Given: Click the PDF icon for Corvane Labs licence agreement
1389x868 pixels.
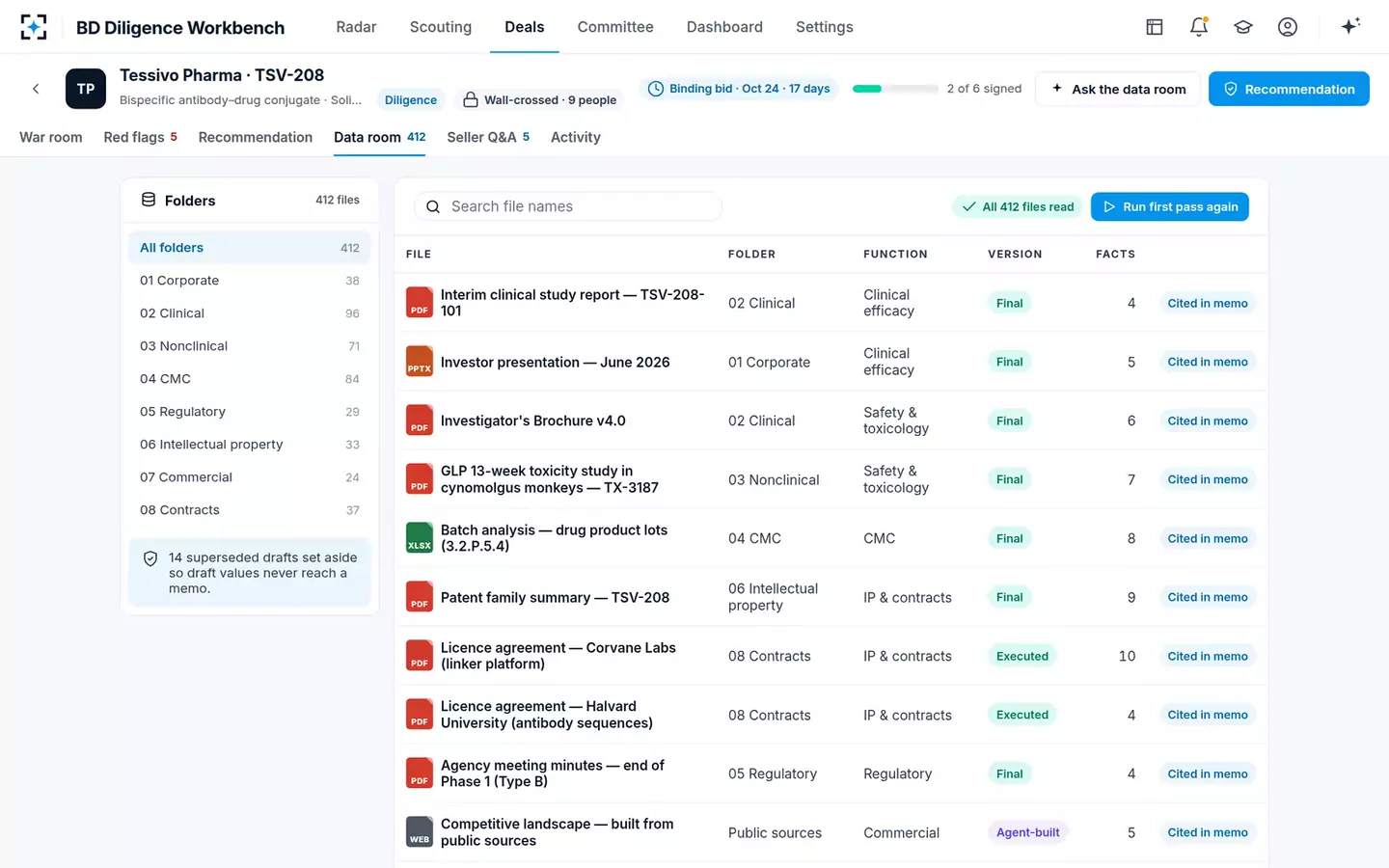Looking at the screenshot, I should pos(420,656).
